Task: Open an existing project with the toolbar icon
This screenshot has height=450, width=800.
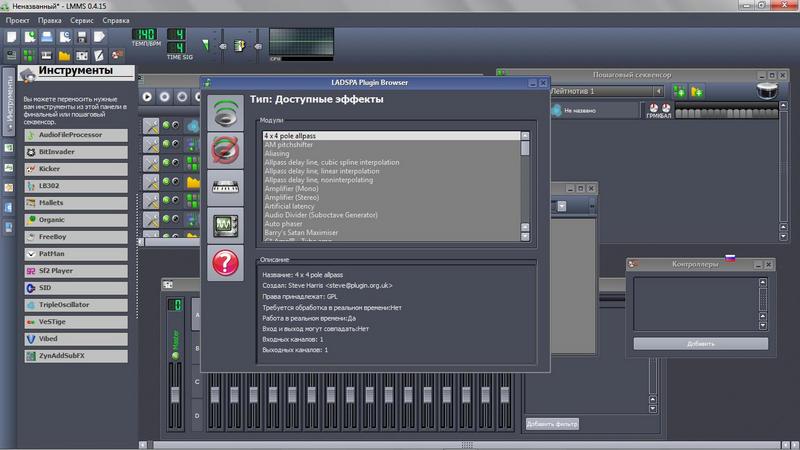Action: pyautogui.click(x=47, y=37)
